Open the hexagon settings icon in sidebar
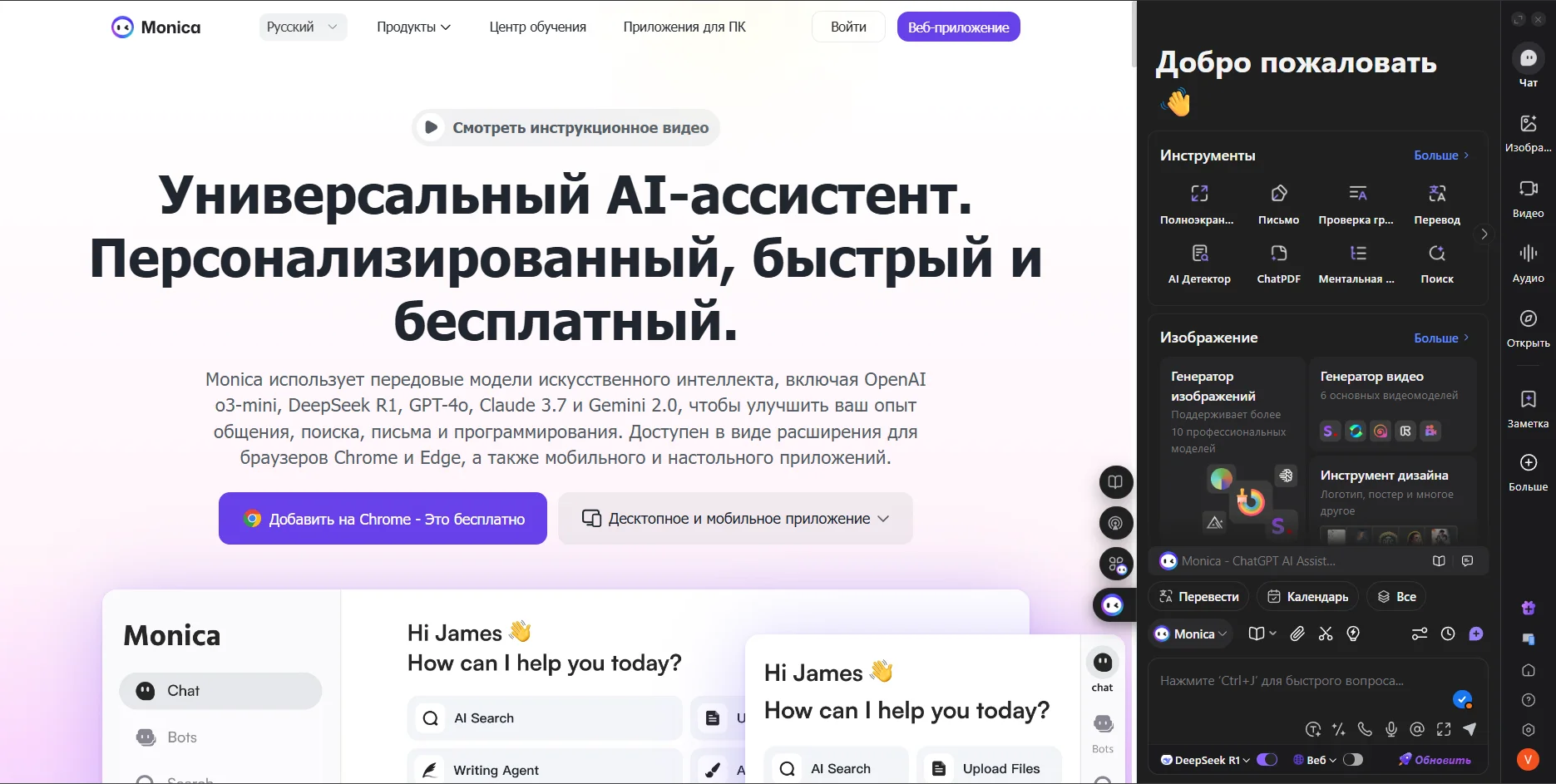The height and width of the screenshot is (784, 1556). [1529, 729]
